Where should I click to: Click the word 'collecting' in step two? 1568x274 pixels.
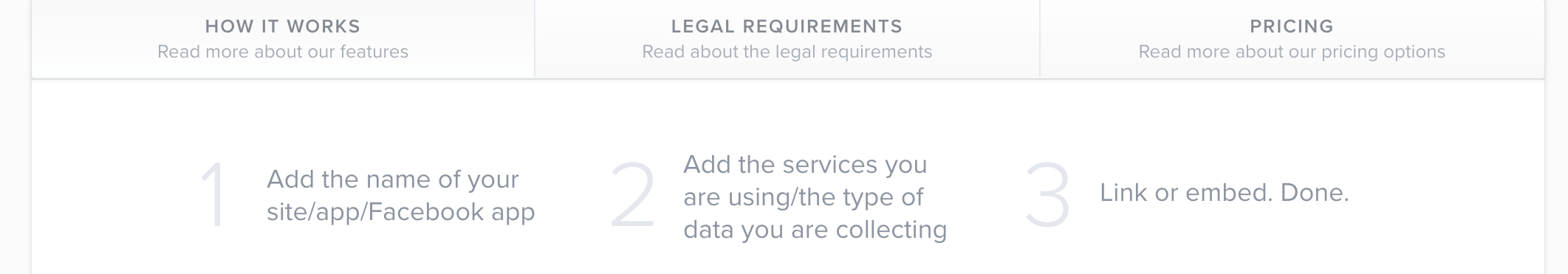(891, 230)
